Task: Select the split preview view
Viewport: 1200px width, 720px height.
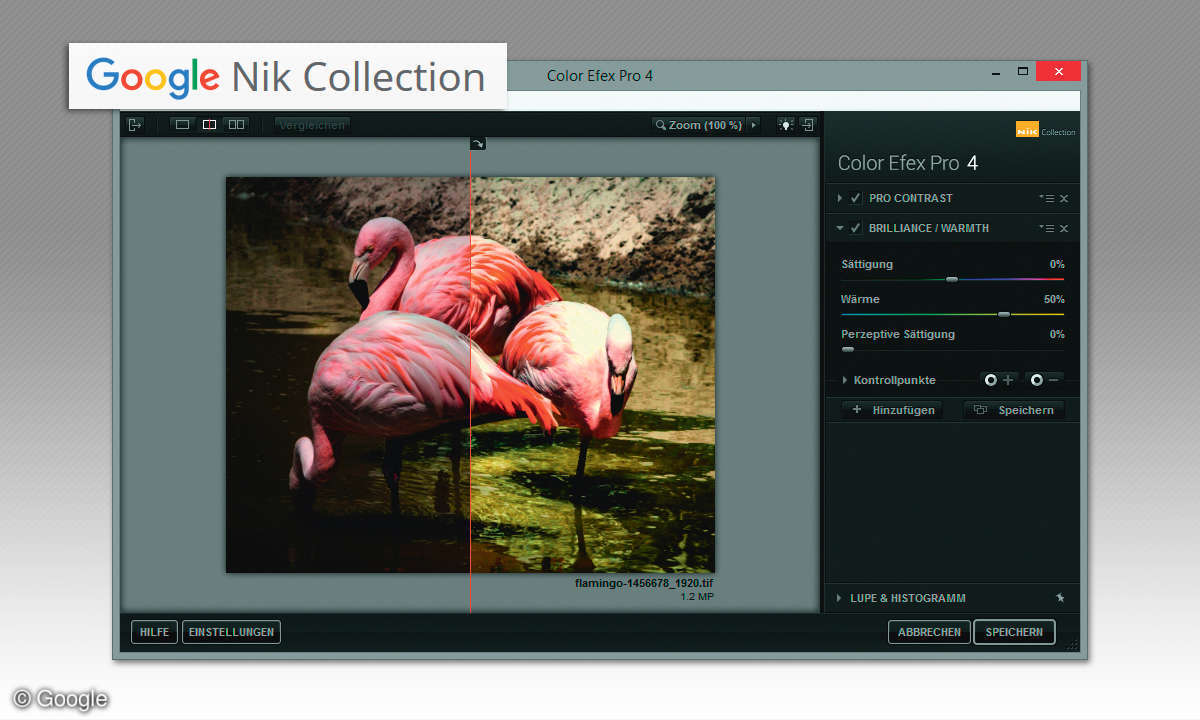Action: coord(209,125)
